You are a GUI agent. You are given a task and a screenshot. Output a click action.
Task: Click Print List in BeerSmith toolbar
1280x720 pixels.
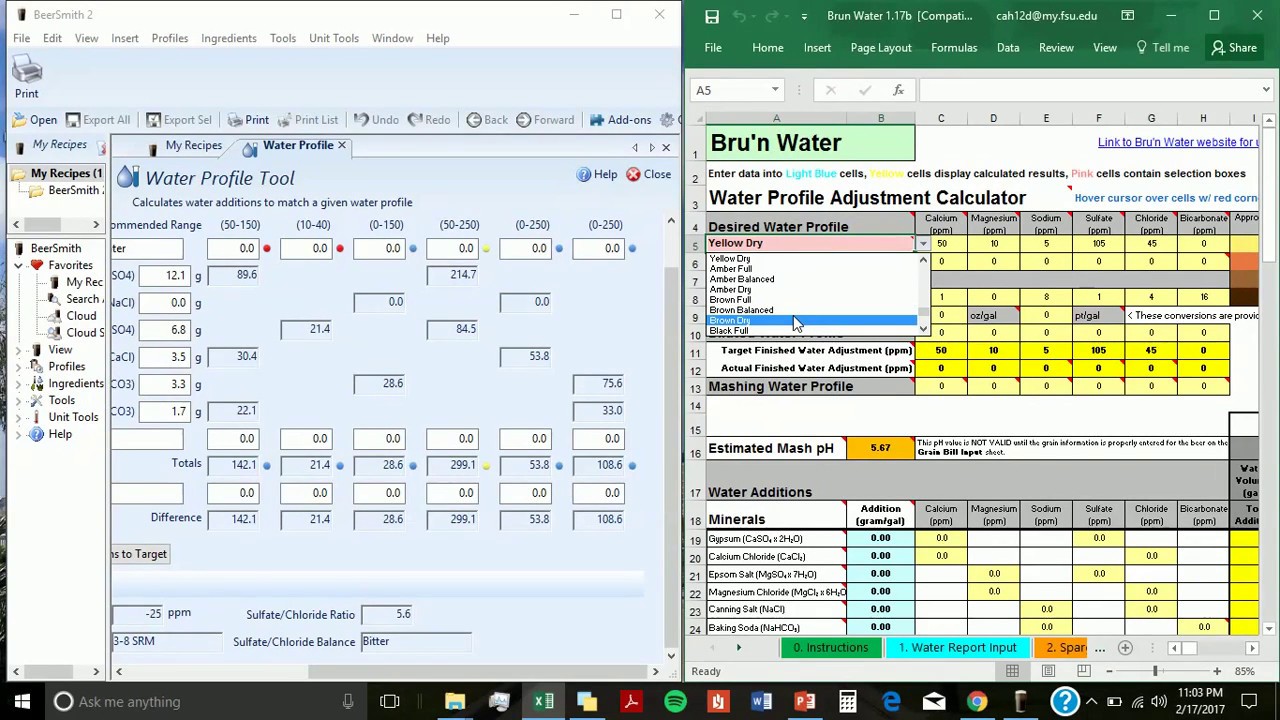(307, 120)
